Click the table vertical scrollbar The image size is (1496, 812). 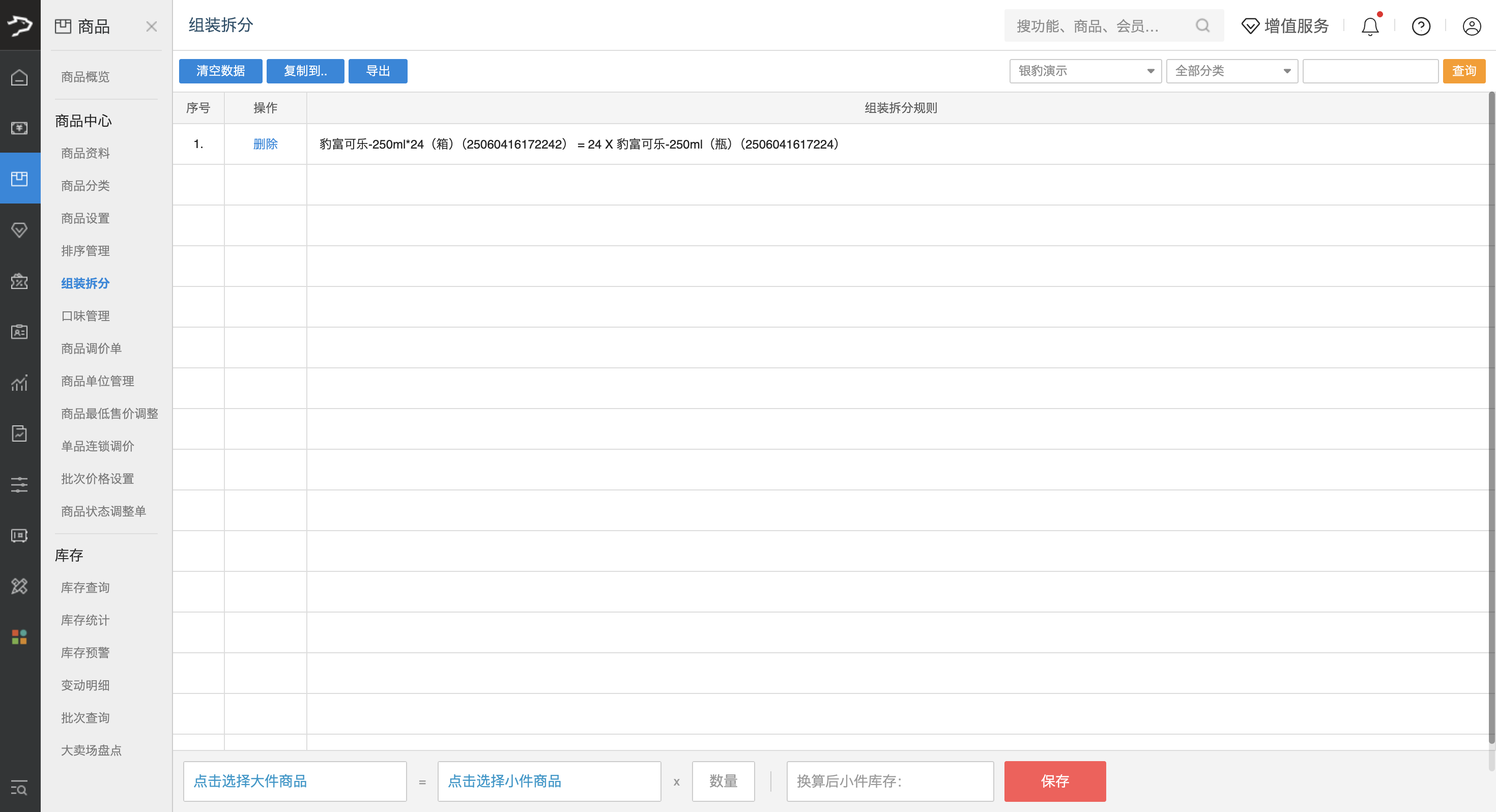1491,418
